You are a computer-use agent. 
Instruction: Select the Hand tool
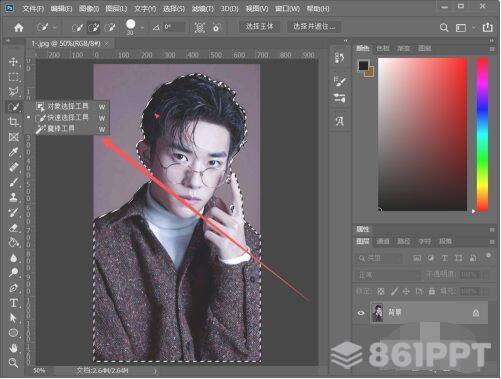(13, 348)
